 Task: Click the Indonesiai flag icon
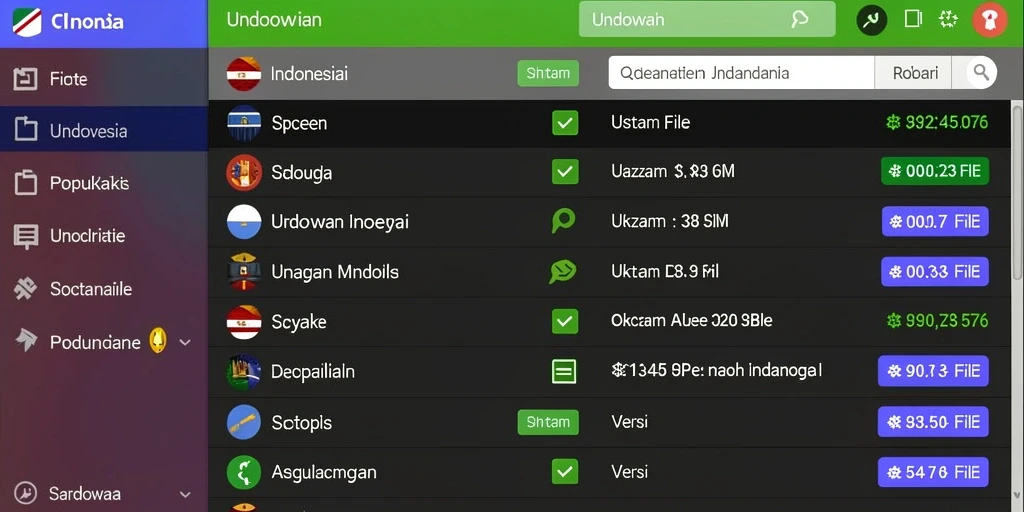coord(244,73)
